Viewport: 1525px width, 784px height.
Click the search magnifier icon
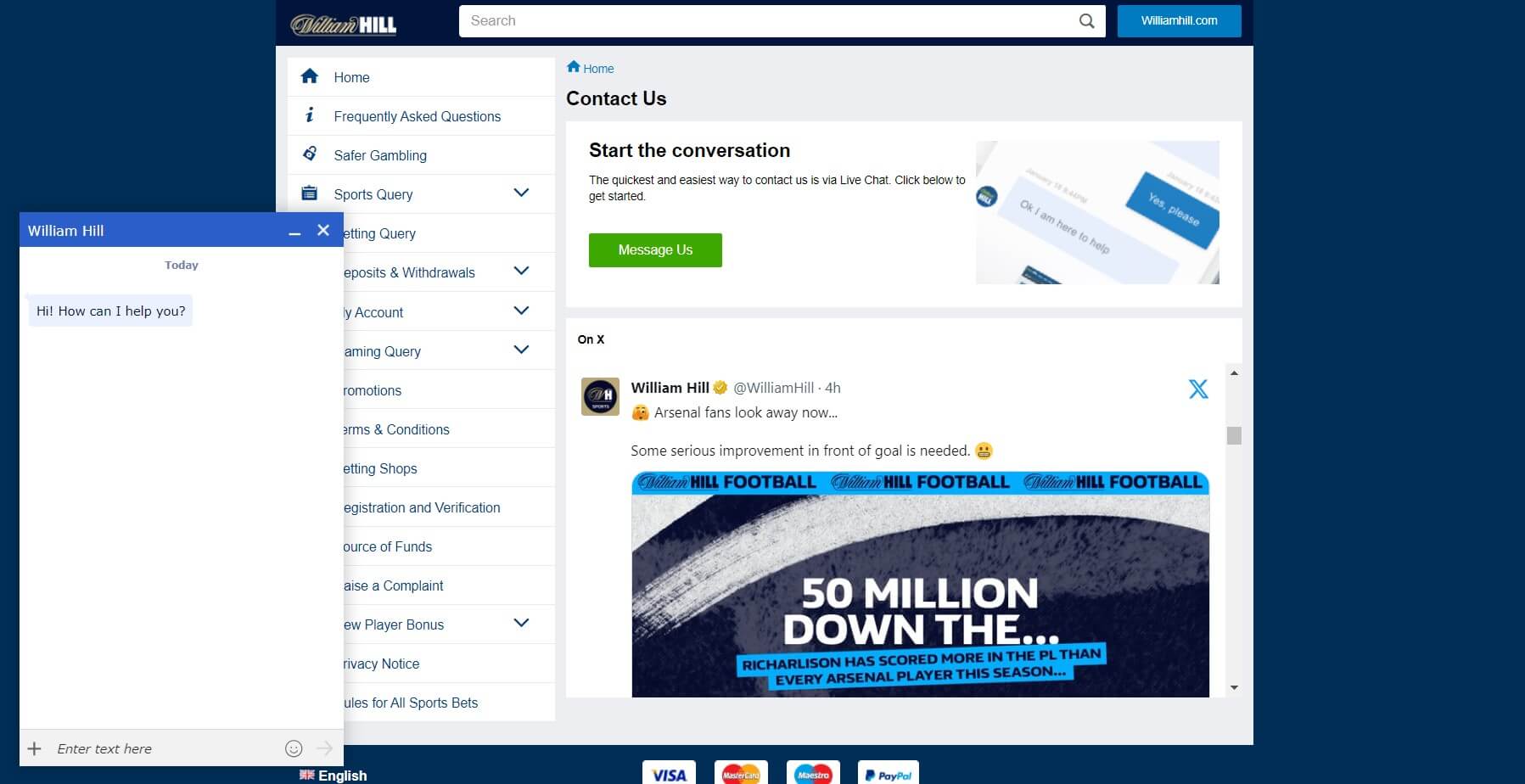click(1086, 20)
